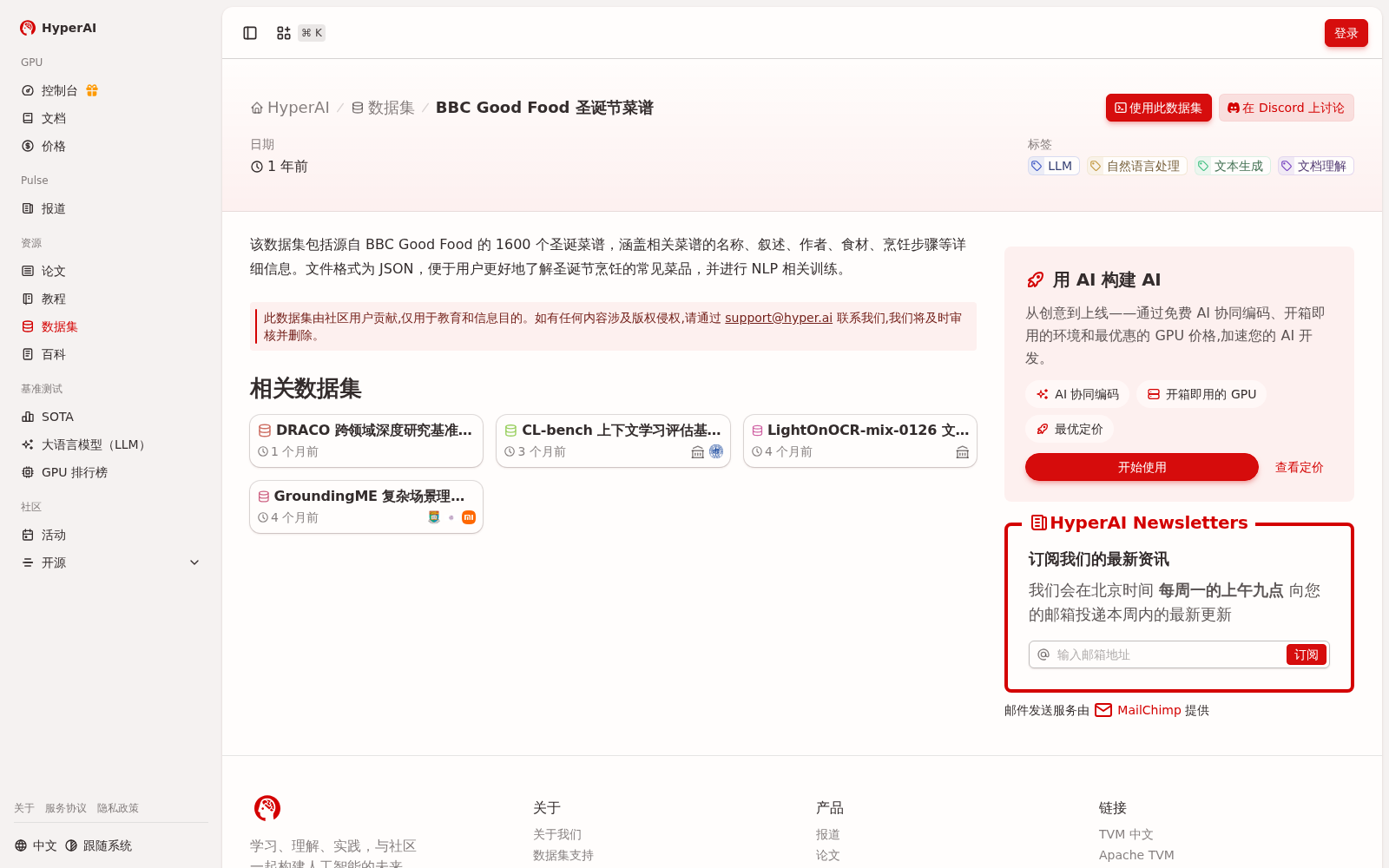This screenshot has height=868, width=1389.
Task: Click the support@hyper.ai email link
Action: pyautogui.click(x=779, y=318)
